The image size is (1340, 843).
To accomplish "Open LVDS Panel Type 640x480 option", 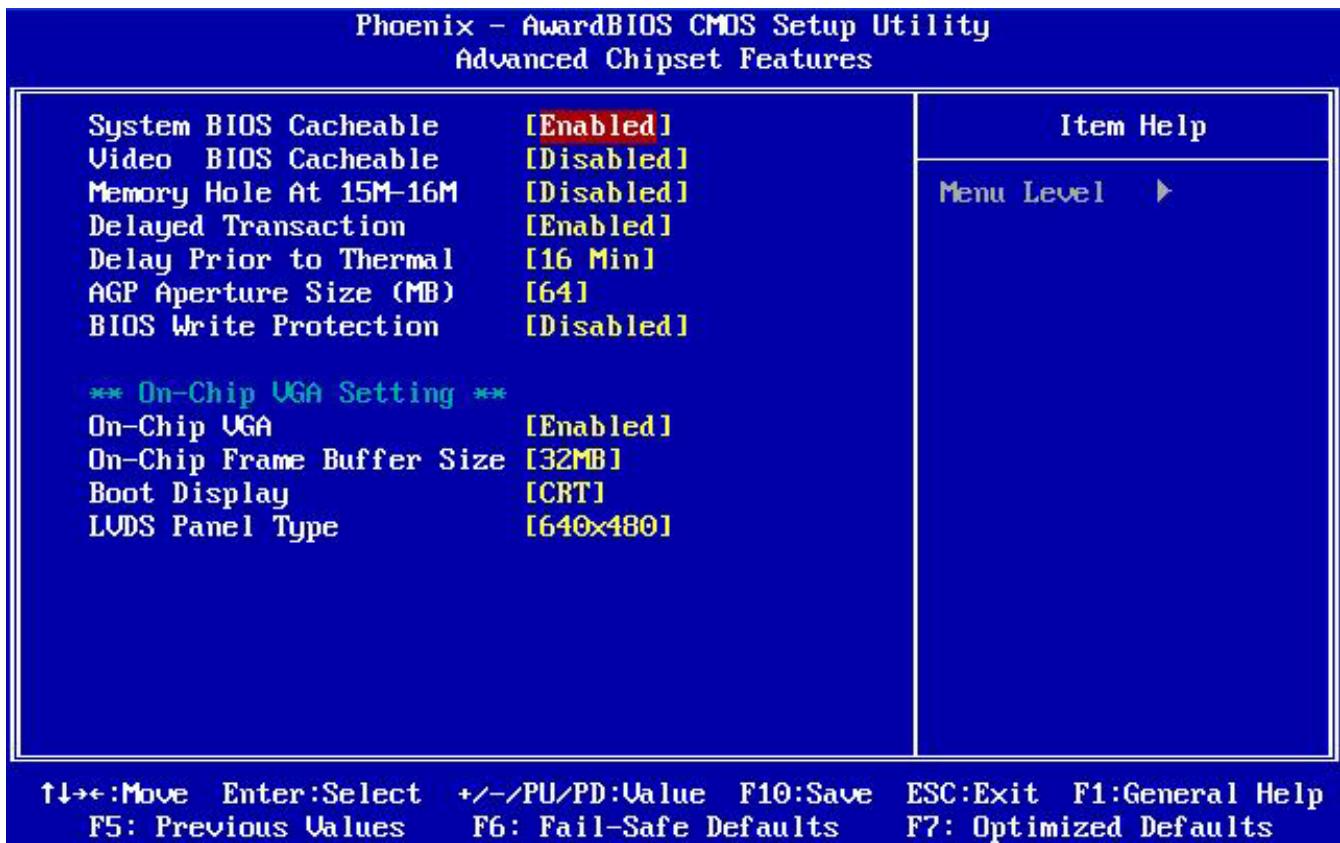I will pos(598,526).
